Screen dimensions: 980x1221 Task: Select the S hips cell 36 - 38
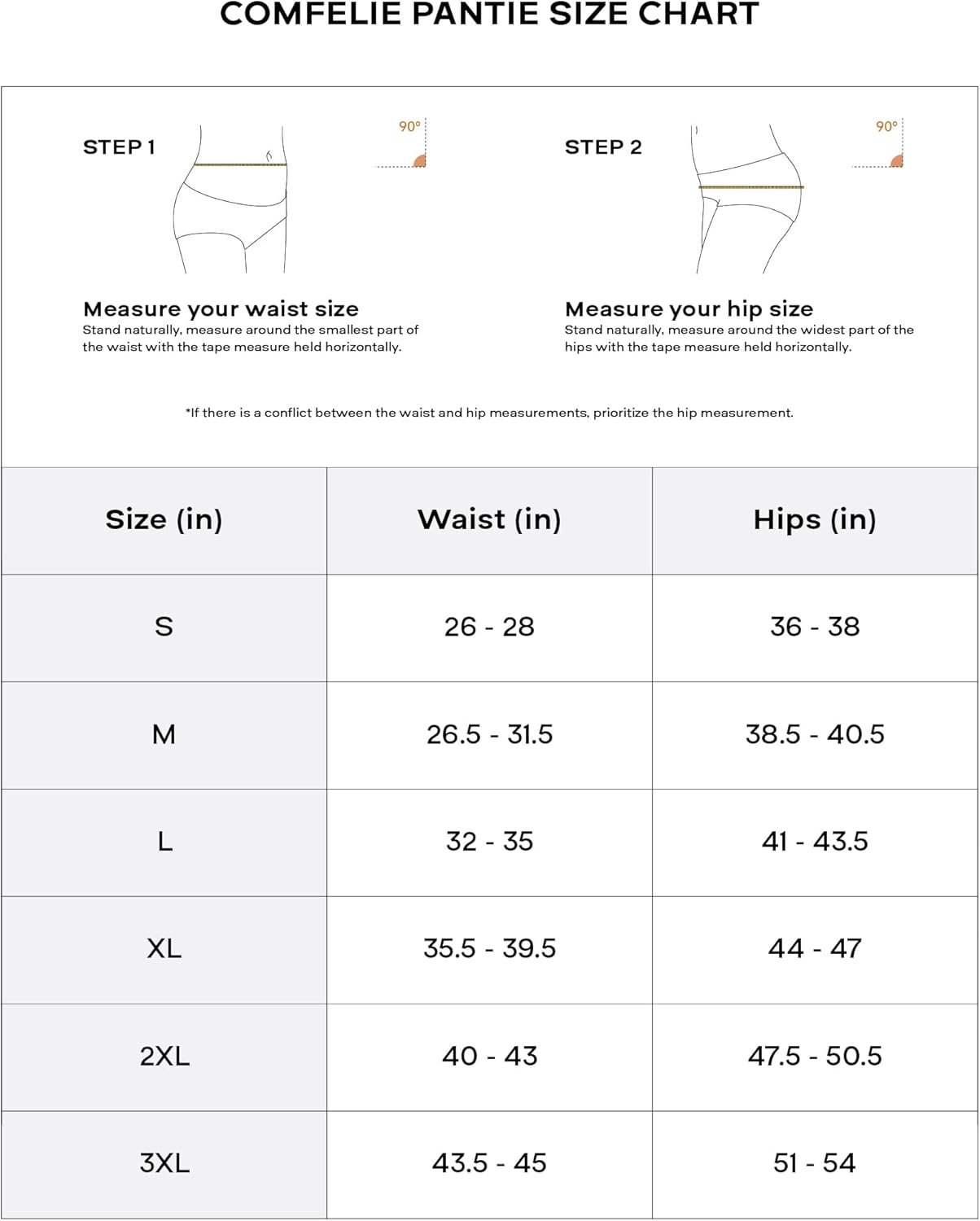[x=815, y=628]
